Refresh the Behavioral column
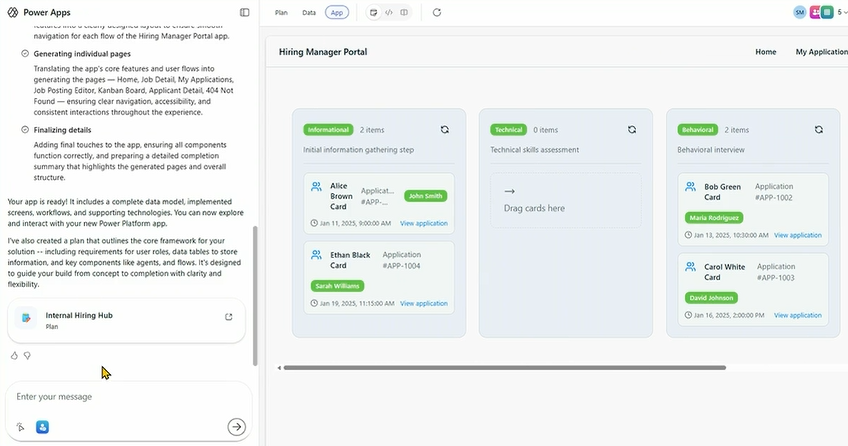 tap(819, 130)
